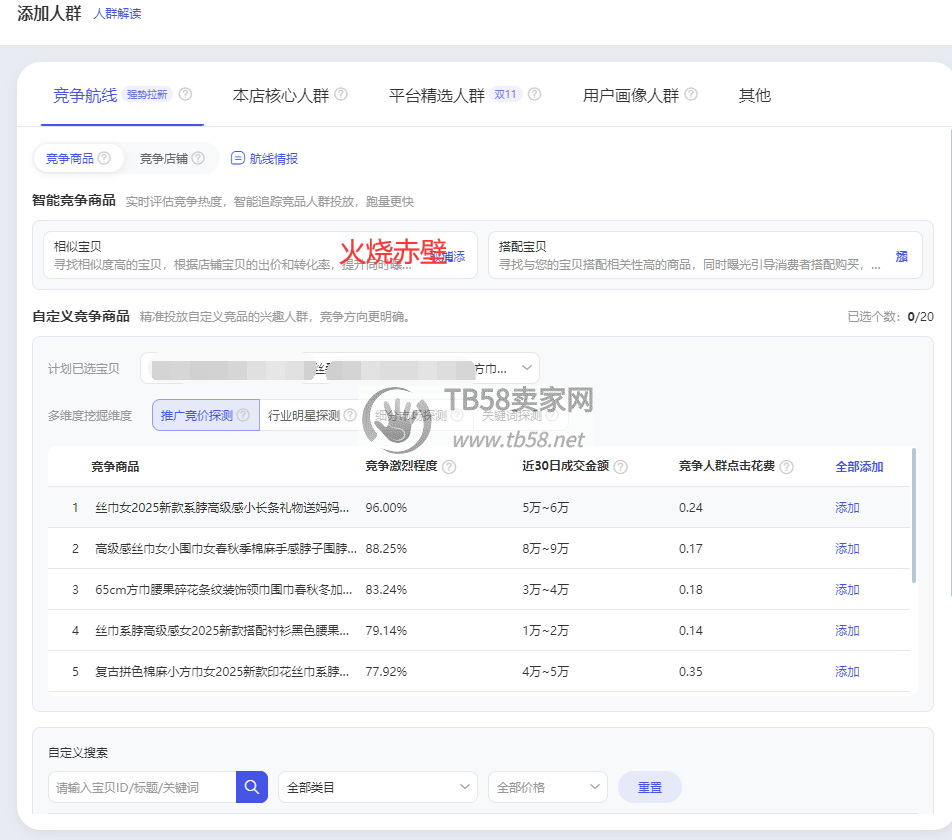
Task: Open the 全部价格 price dropdown
Action: click(x=547, y=787)
